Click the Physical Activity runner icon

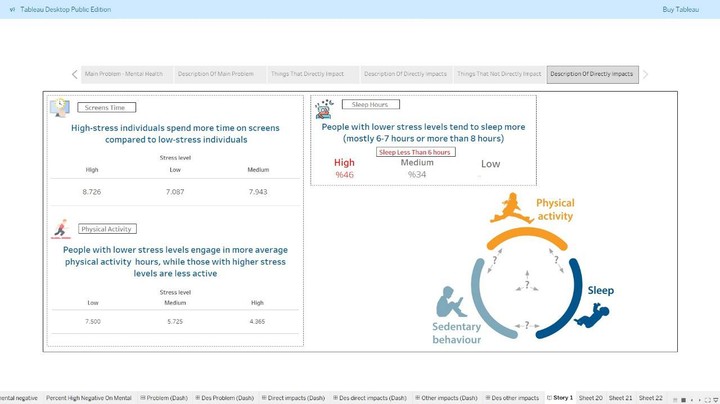click(61, 229)
